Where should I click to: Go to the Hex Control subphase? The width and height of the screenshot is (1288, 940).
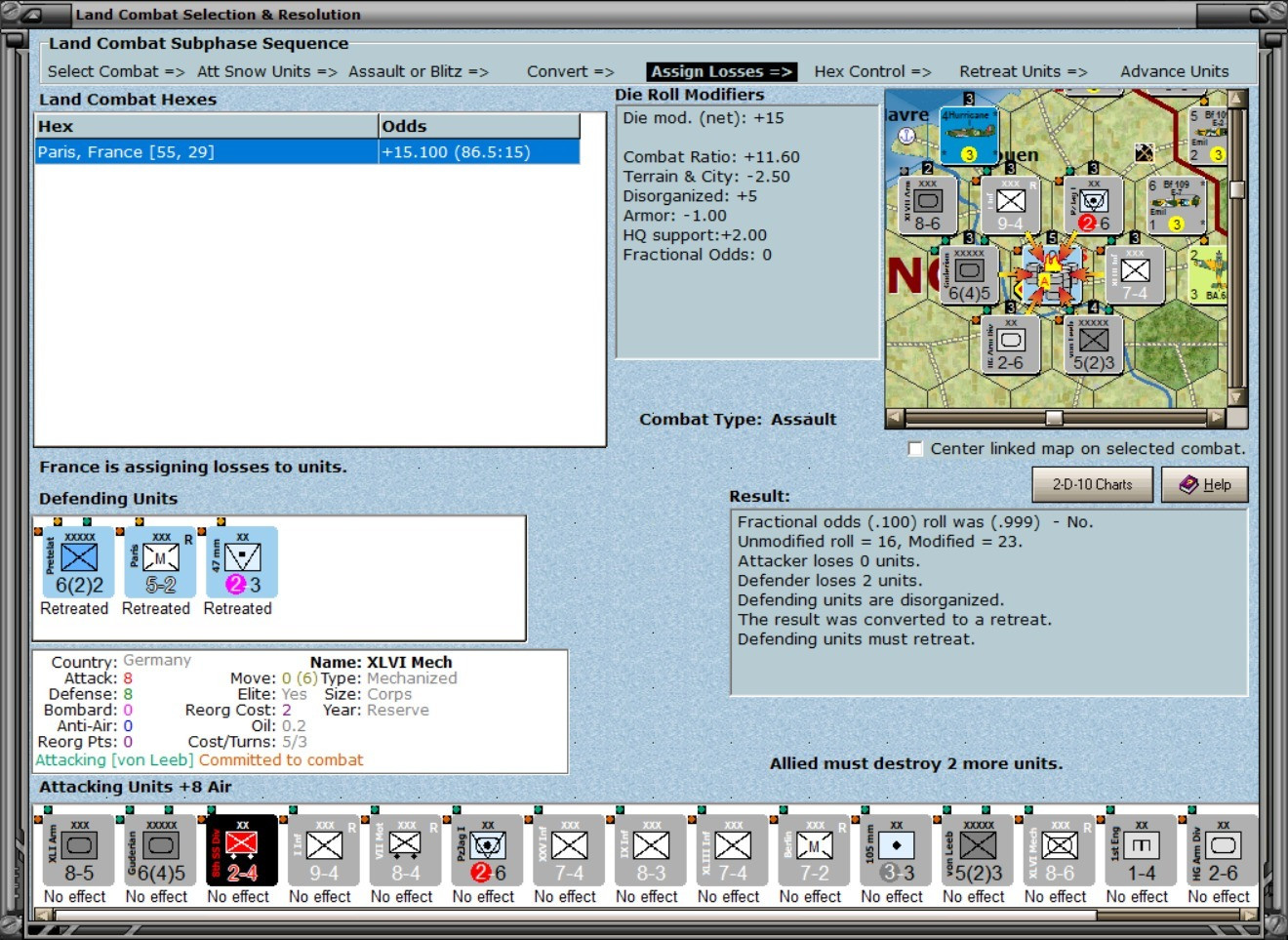pos(873,71)
